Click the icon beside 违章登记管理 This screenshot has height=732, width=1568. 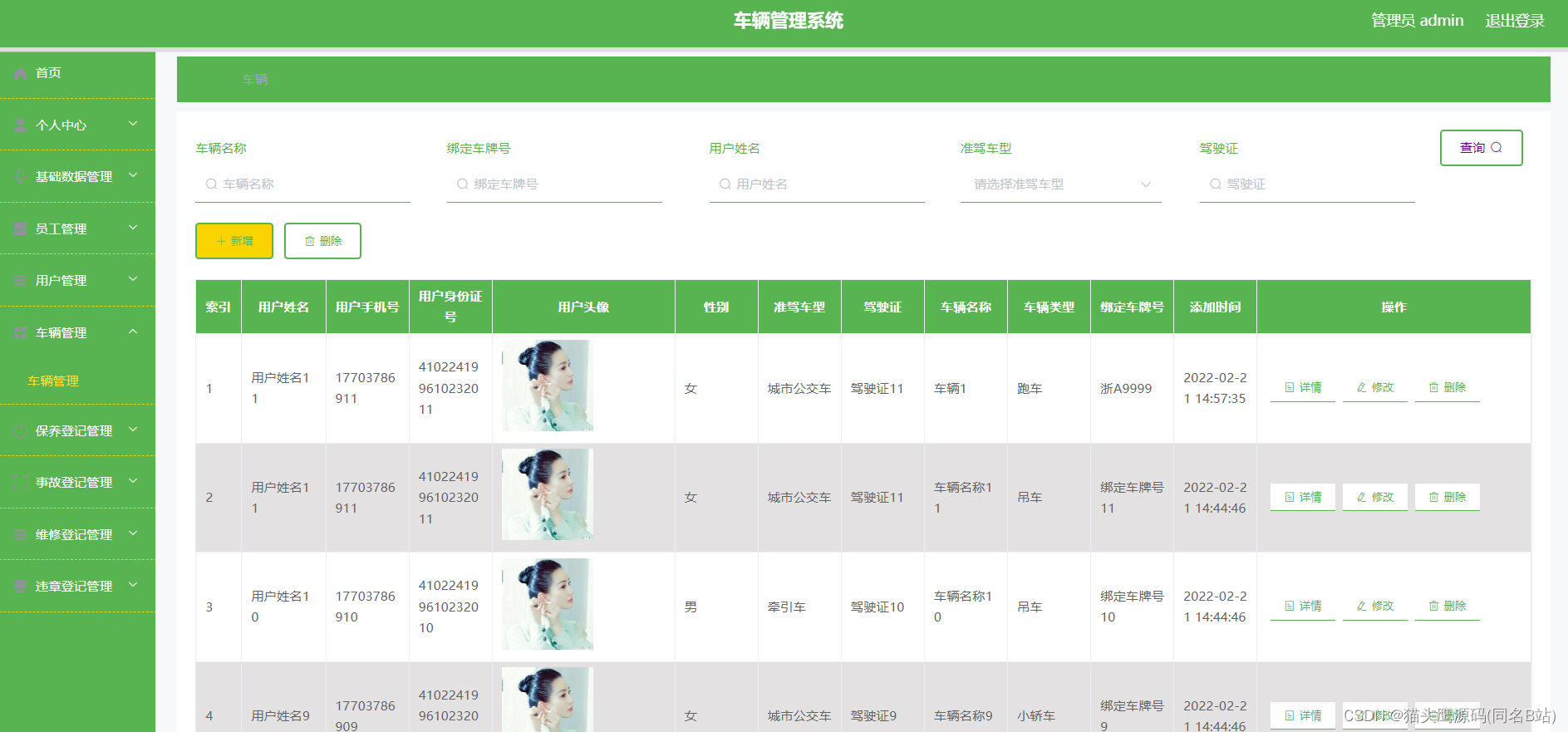[21, 587]
